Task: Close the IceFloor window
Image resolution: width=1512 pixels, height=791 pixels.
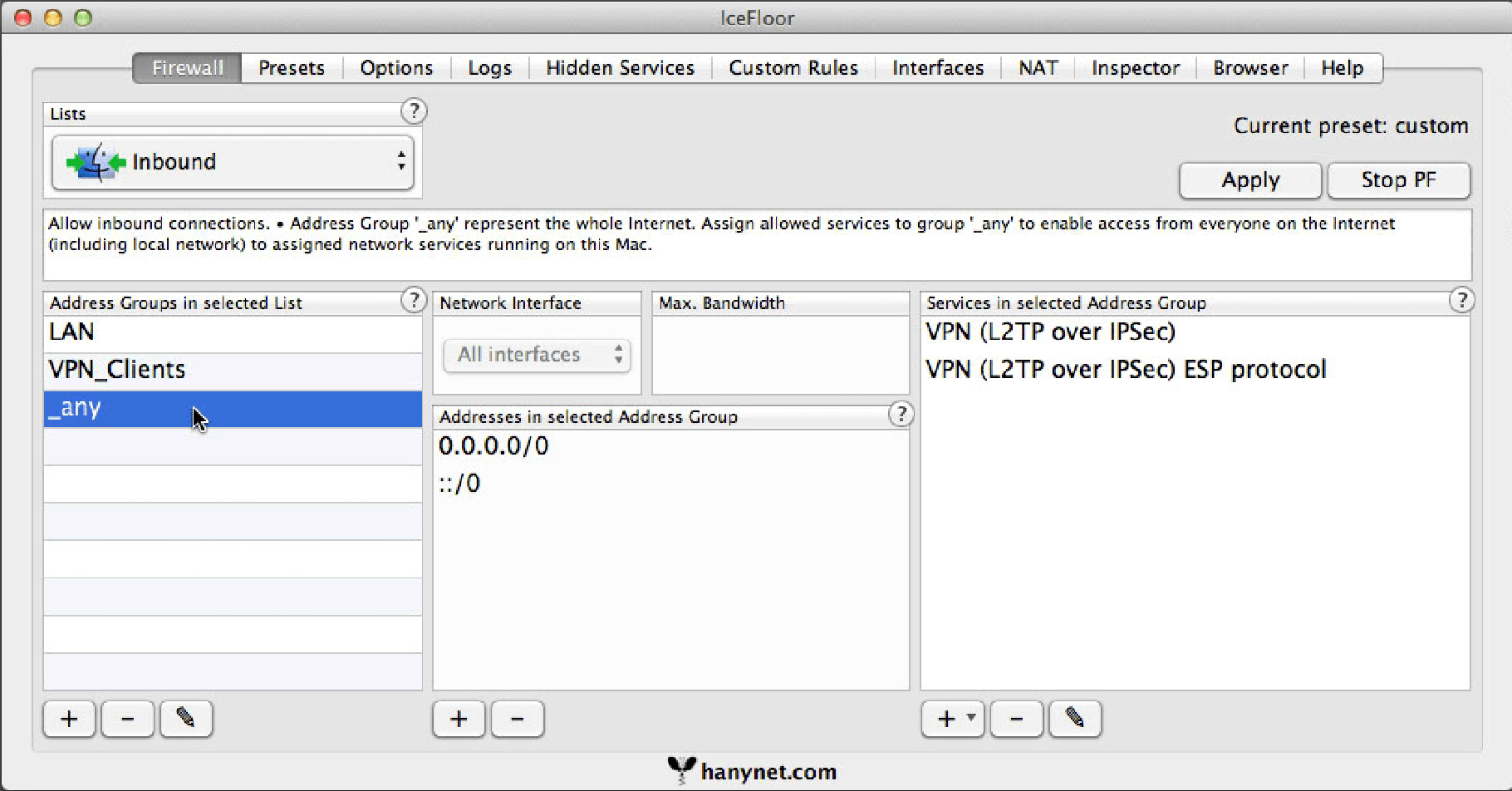Action: tap(23, 17)
